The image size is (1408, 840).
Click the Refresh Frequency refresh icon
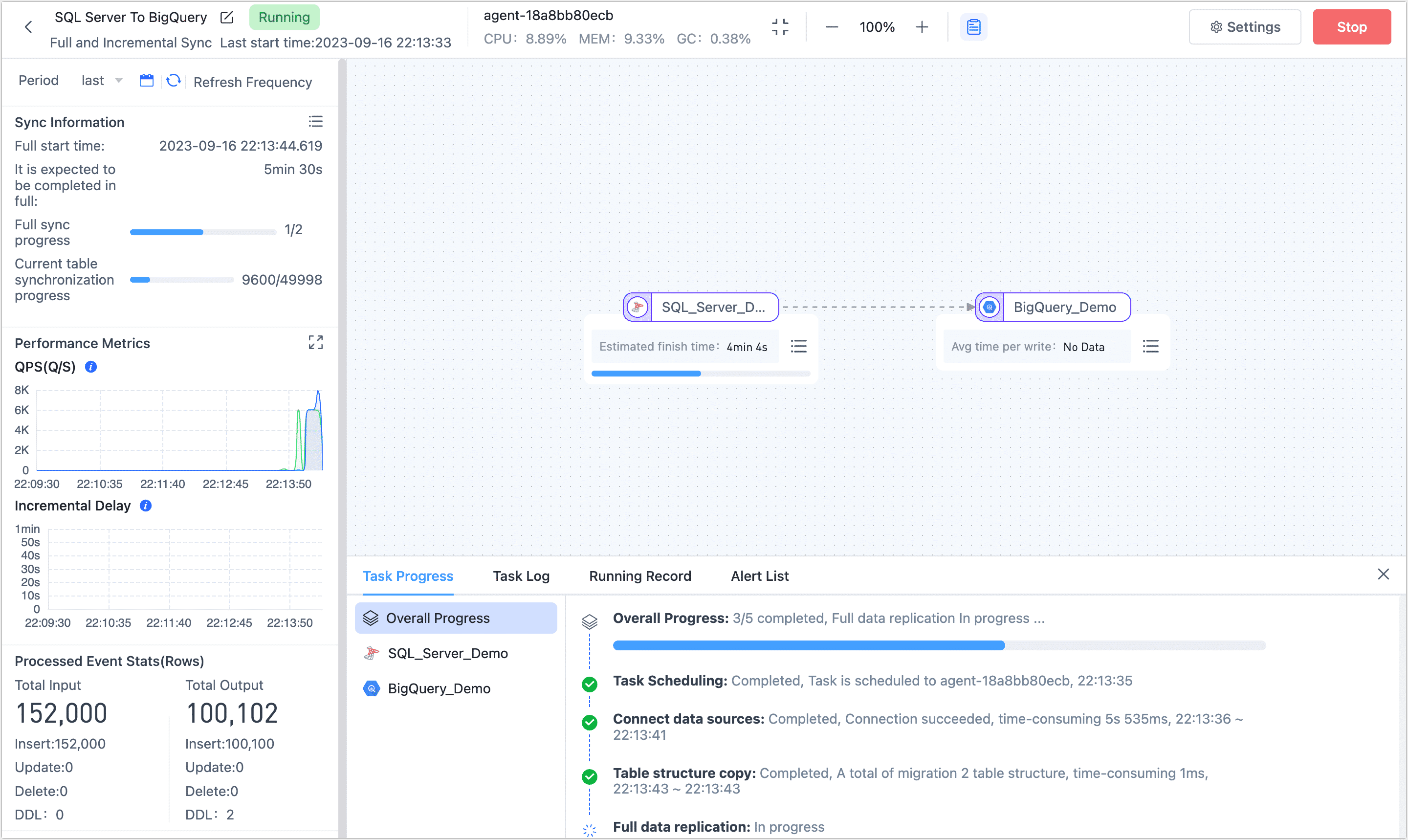click(173, 80)
